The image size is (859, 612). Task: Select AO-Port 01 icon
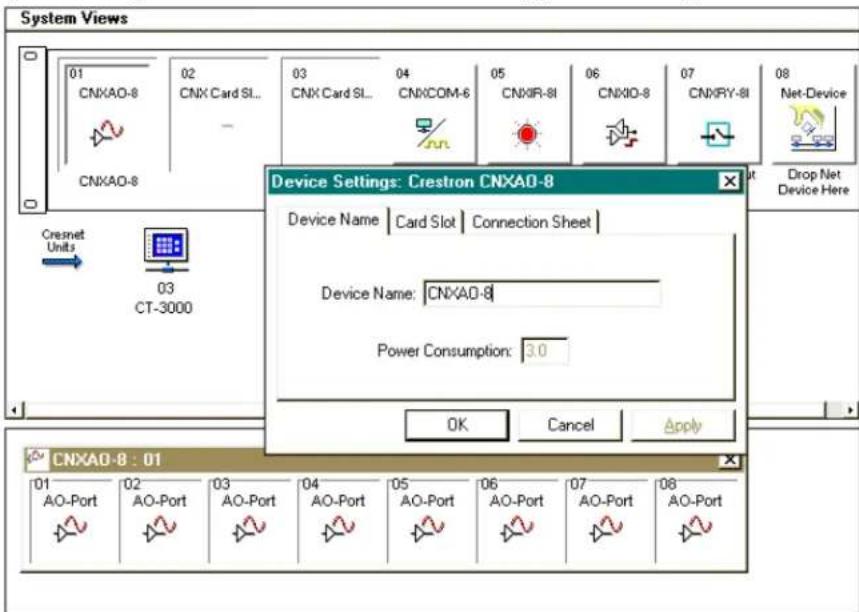(70, 529)
